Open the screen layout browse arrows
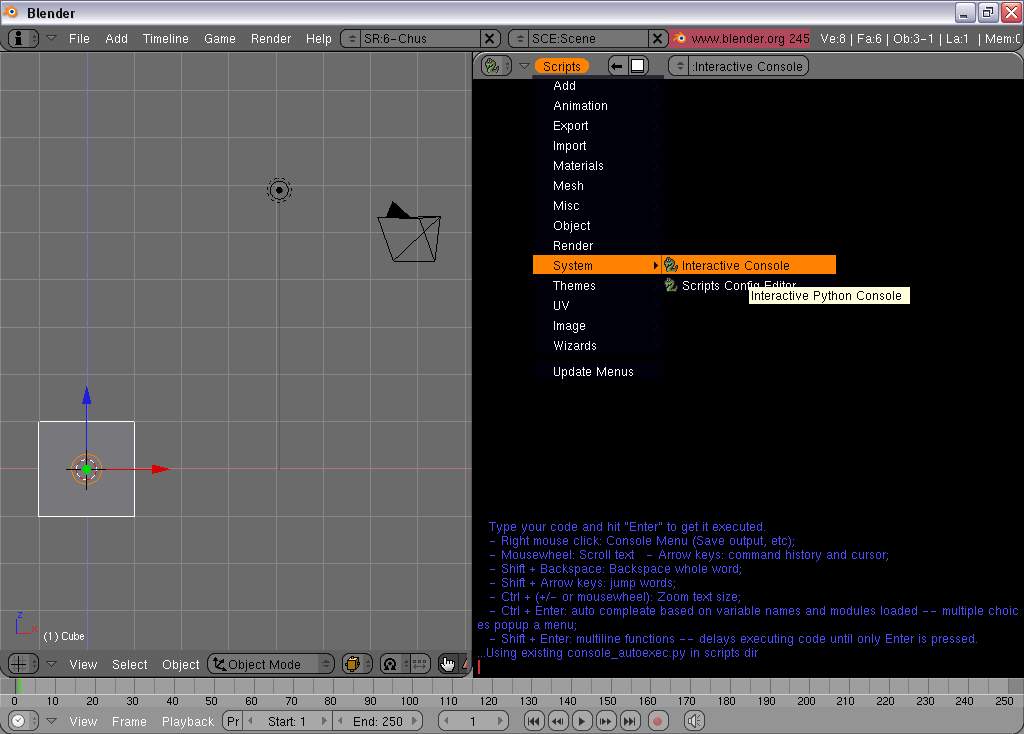Image resolution: width=1024 pixels, height=734 pixels. tap(351, 39)
